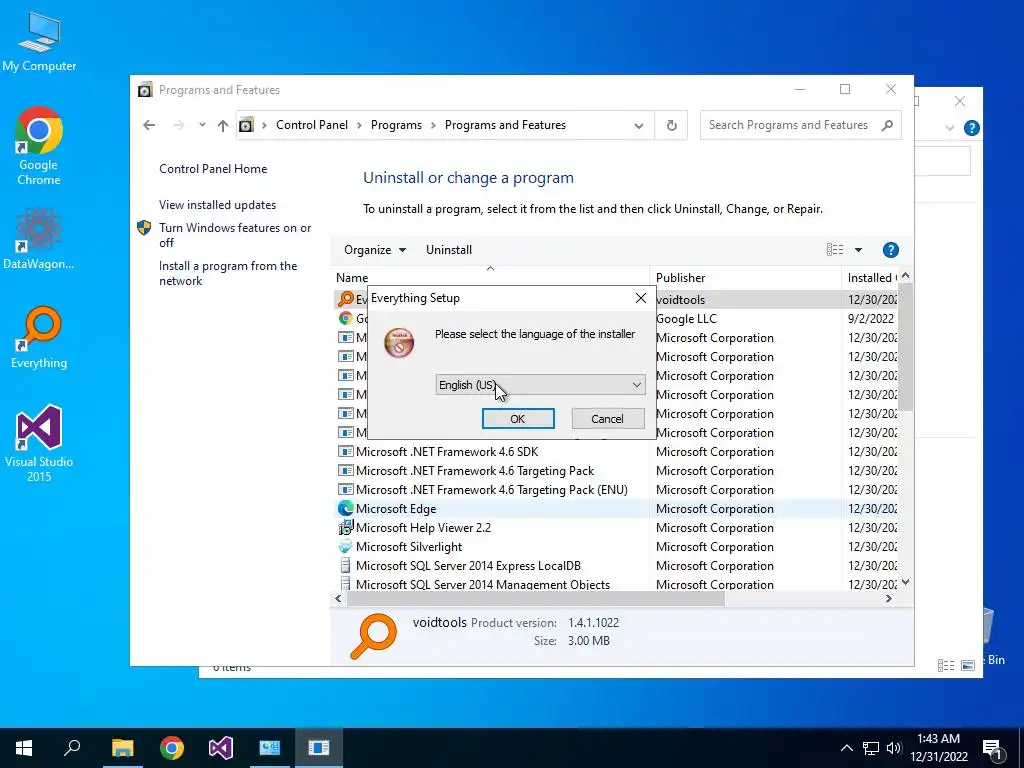The width and height of the screenshot is (1024, 768).
Task: Click Uninstall in the toolbar
Action: (x=449, y=250)
